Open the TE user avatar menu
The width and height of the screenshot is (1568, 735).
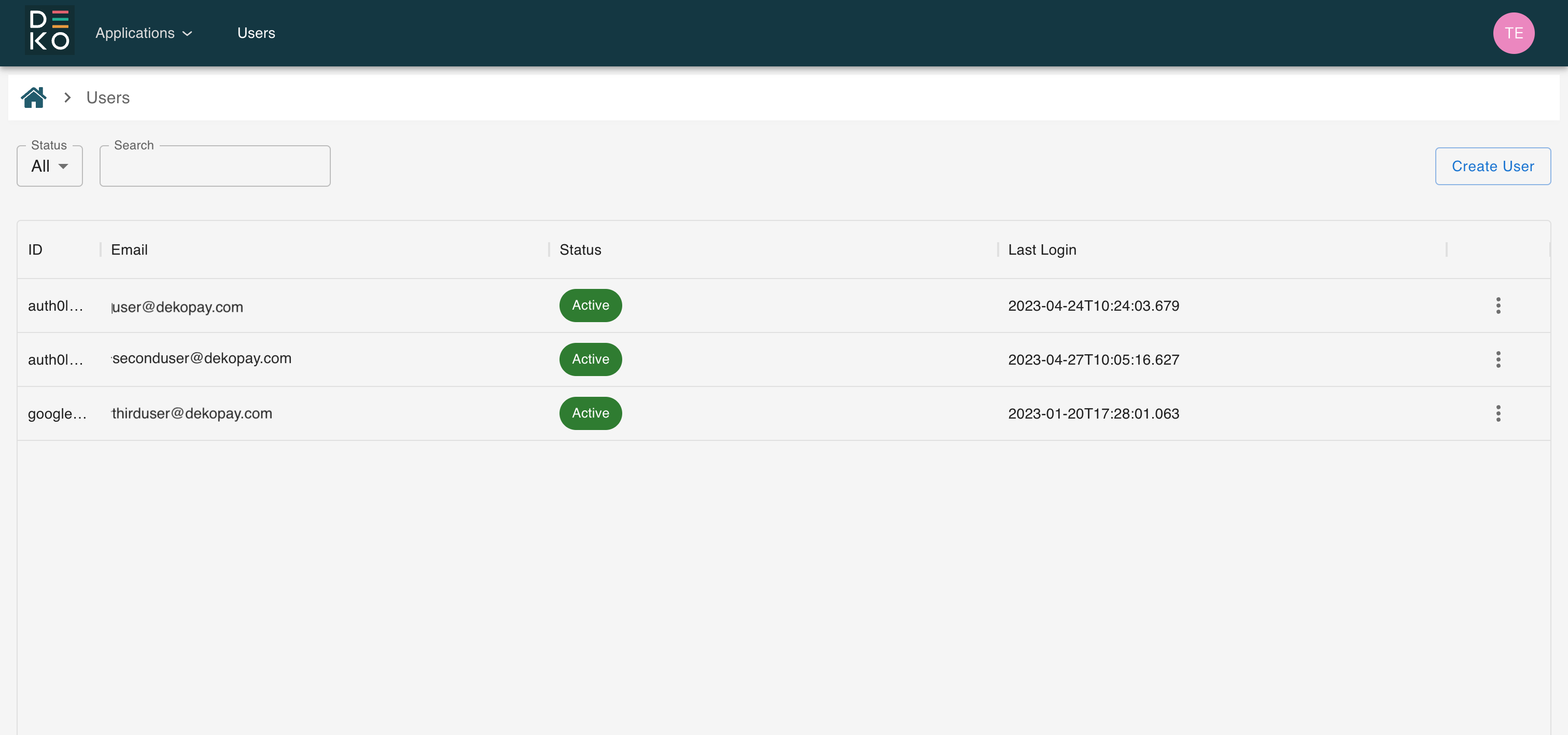pyautogui.click(x=1513, y=33)
